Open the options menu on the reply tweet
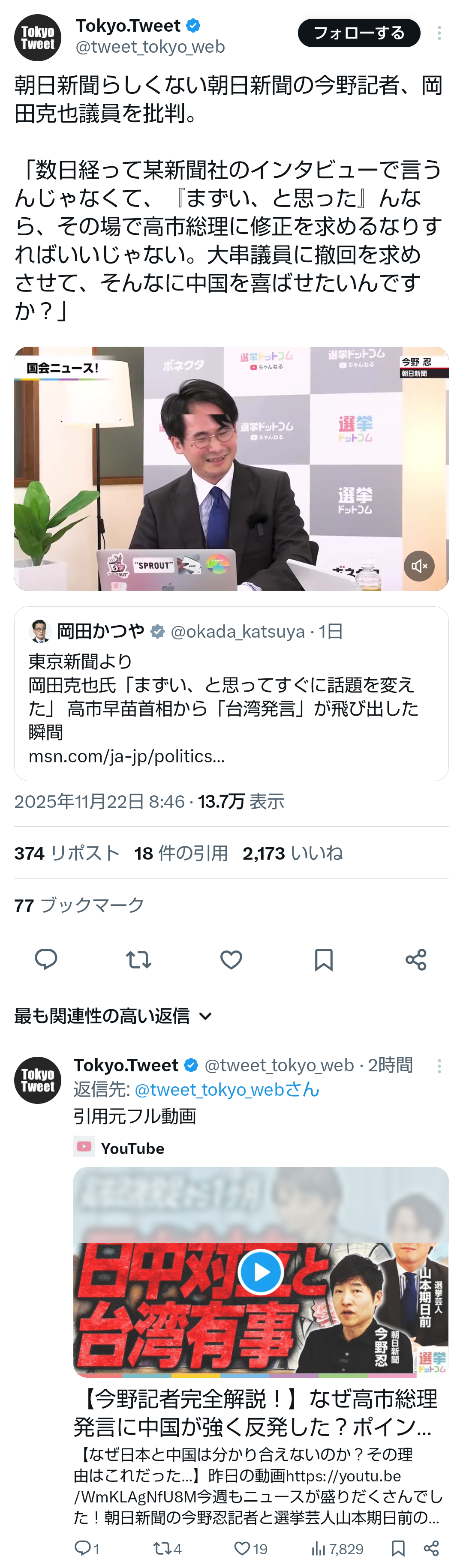This screenshot has width=463, height=1568. (439, 1065)
